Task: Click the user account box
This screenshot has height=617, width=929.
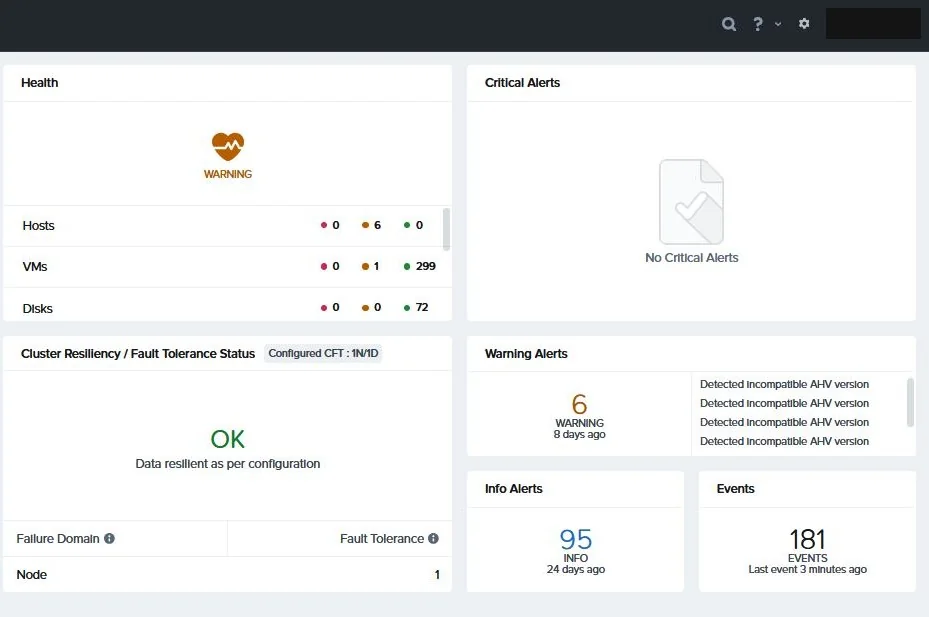Action: 873,24
